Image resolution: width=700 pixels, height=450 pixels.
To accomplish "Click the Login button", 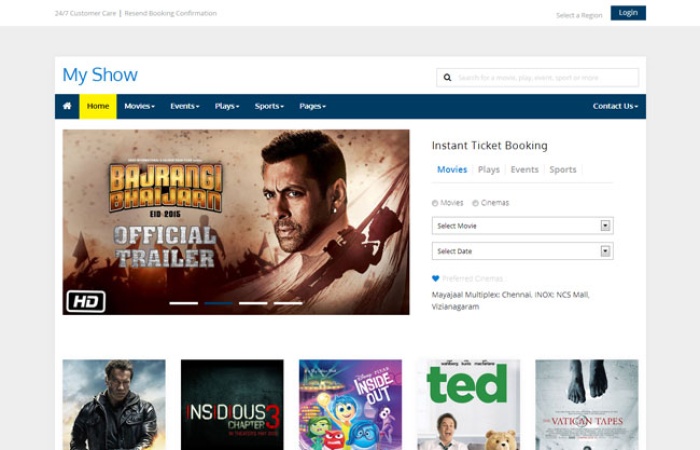I will click(x=628, y=12).
